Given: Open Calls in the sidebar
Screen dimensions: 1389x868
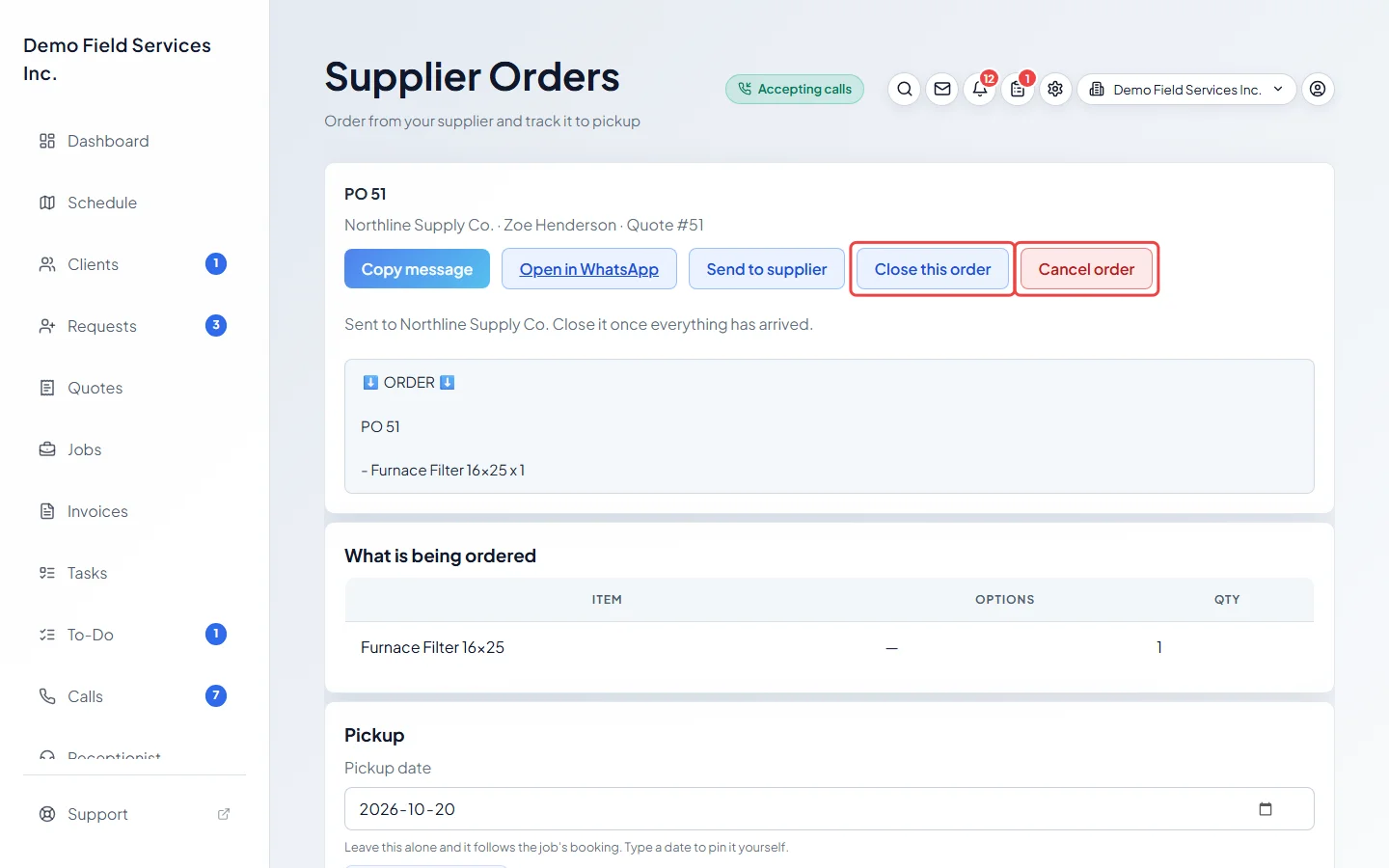Looking at the screenshot, I should point(134,696).
